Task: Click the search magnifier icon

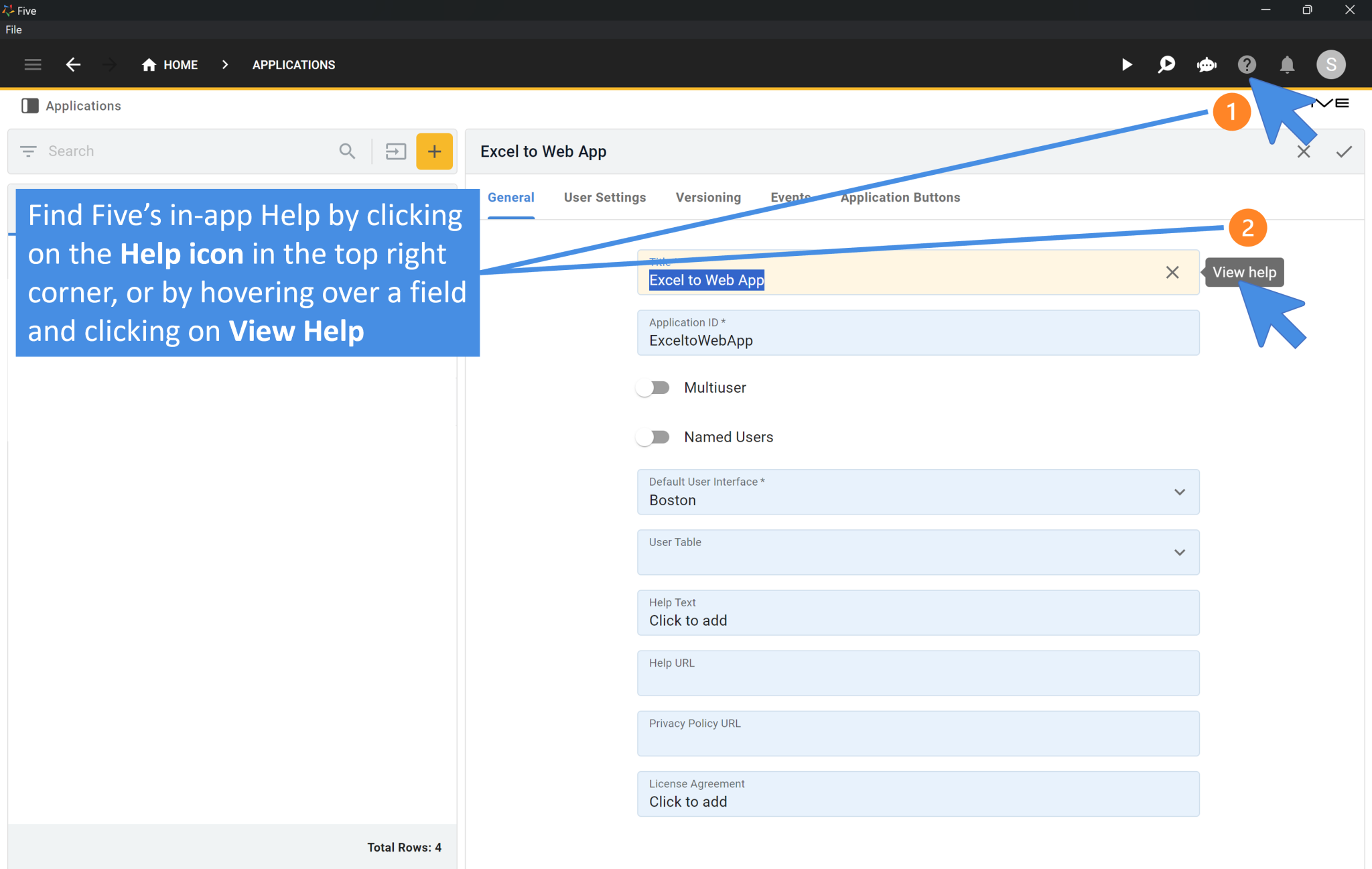Action: click(347, 151)
